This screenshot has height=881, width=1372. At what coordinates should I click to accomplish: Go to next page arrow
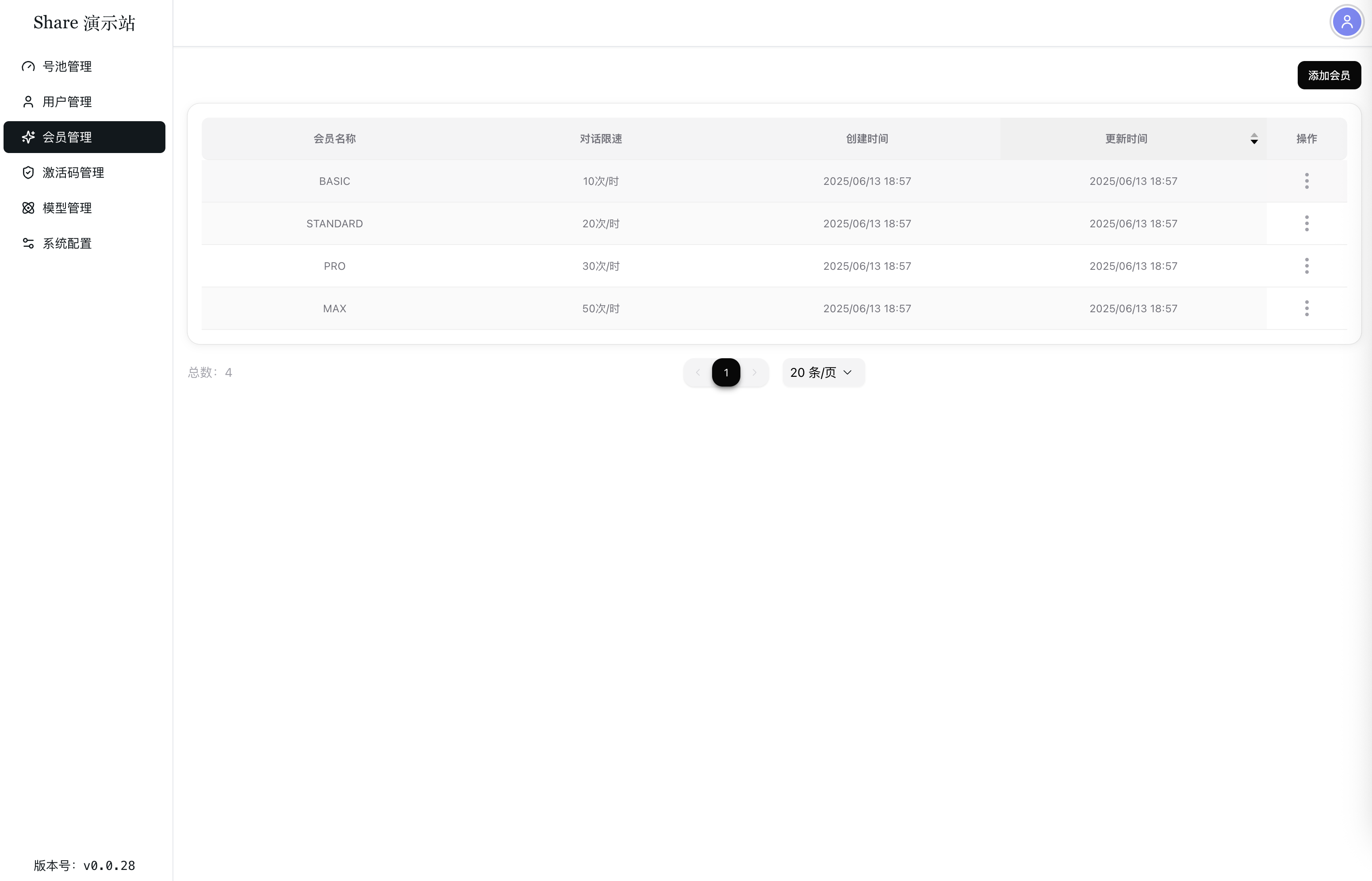755,372
